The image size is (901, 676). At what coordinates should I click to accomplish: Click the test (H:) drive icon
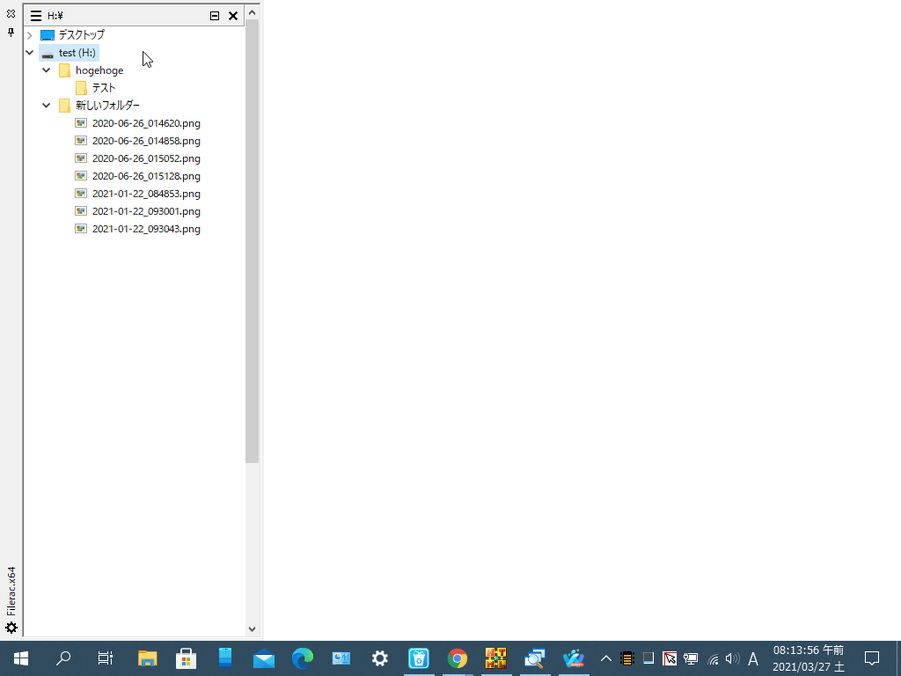[x=48, y=53]
